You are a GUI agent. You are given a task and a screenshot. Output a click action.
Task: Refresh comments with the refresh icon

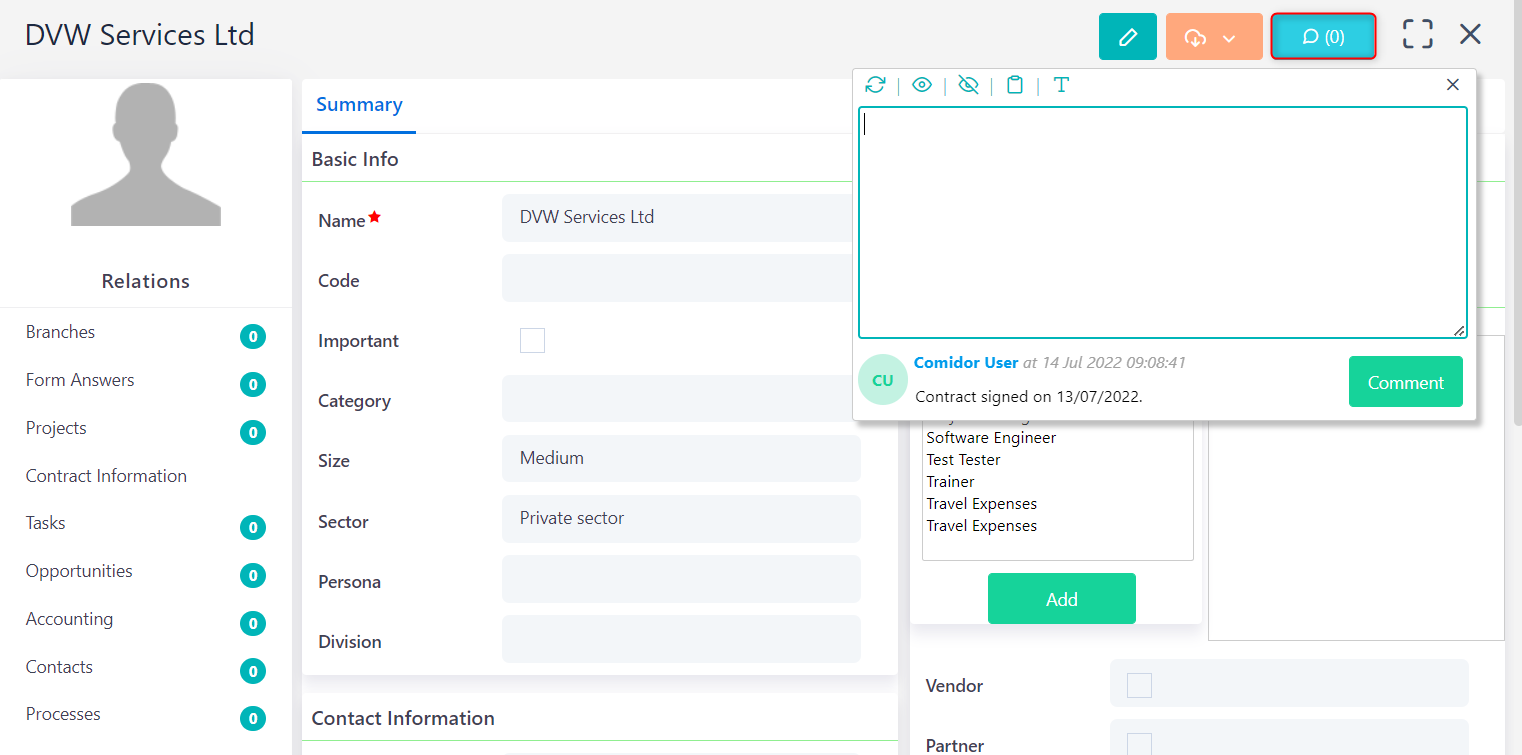point(875,85)
